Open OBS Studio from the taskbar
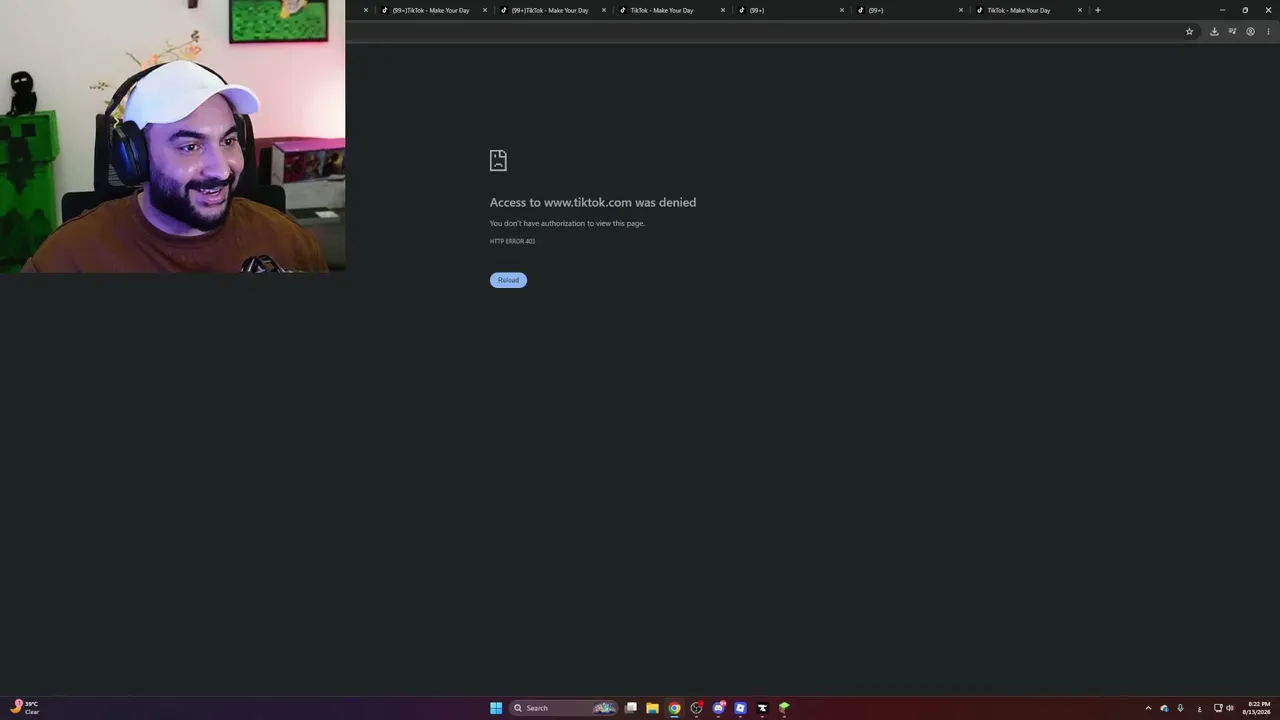The image size is (1280, 720). tap(696, 708)
